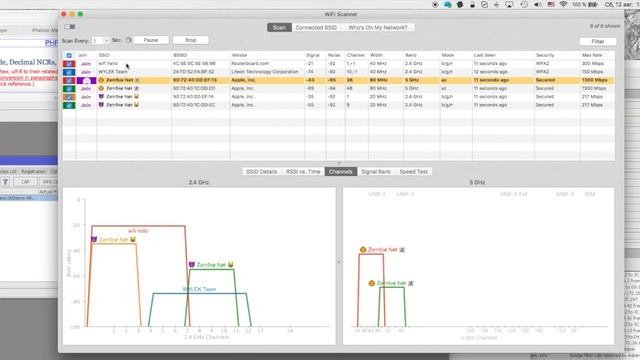
Task: Select the wifi hello SSID cell
Action: click(x=134, y=64)
